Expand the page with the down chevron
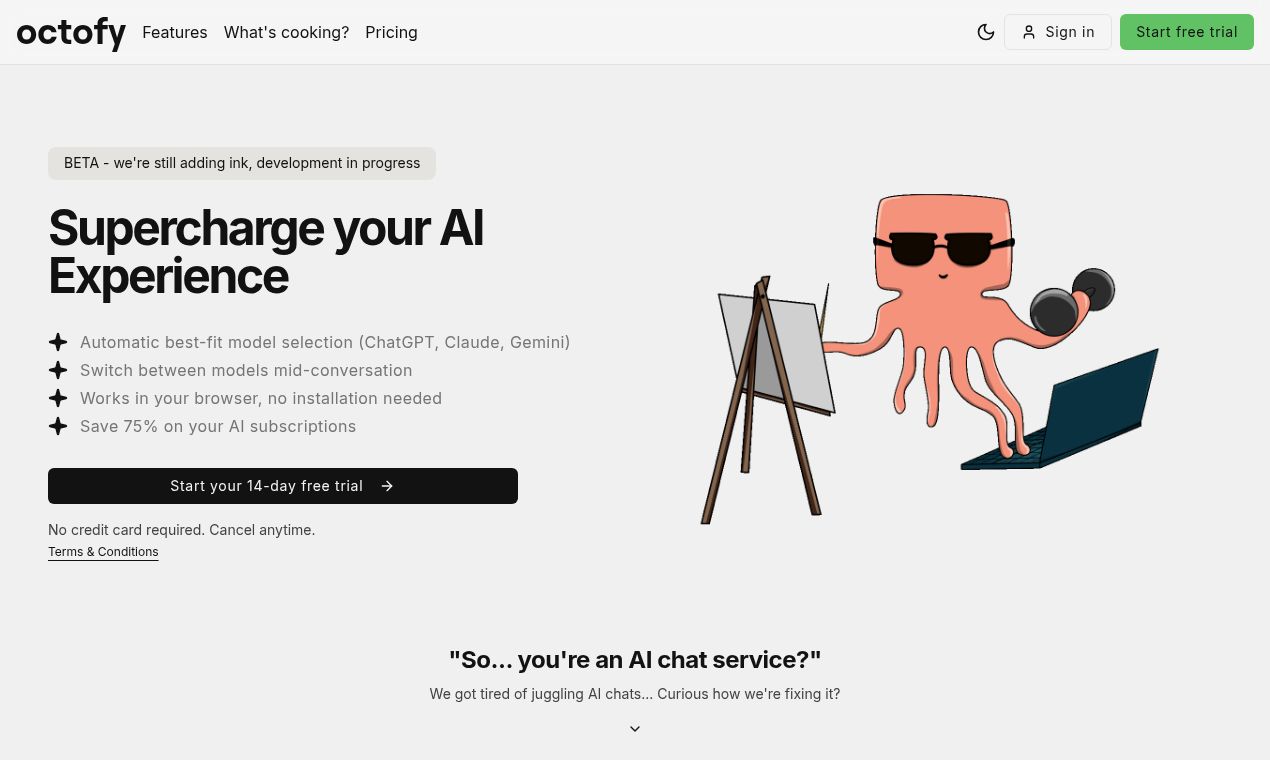 click(x=635, y=728)
